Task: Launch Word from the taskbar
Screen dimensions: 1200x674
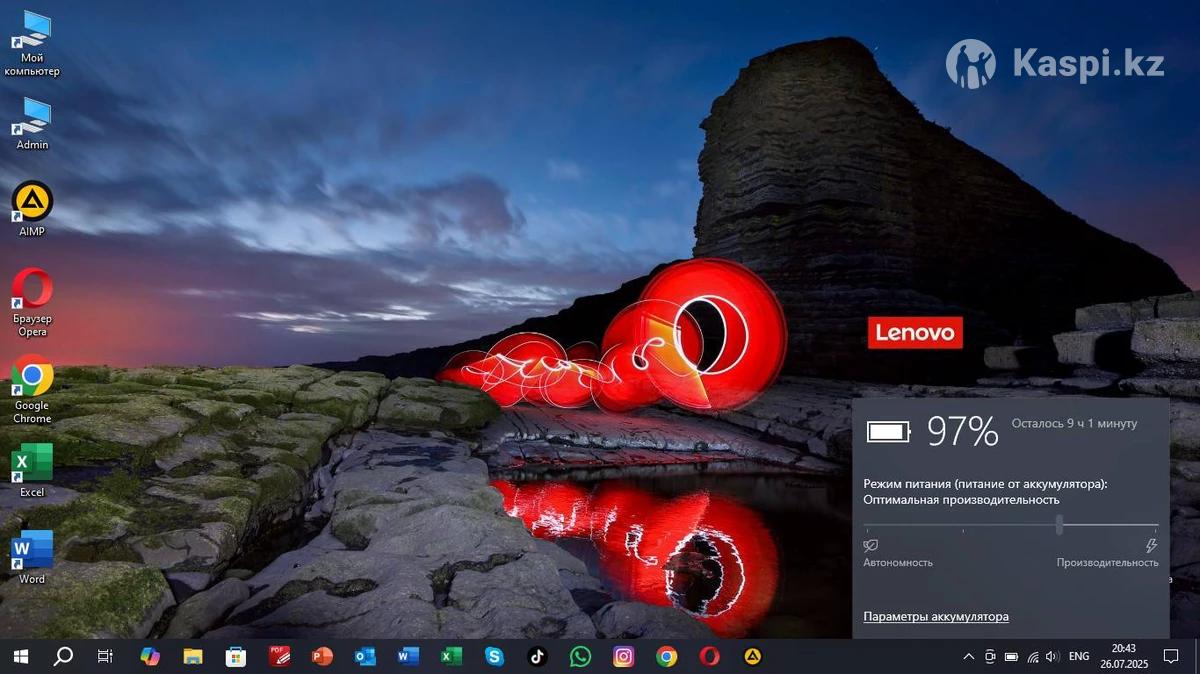Action: [x=408, y=657]
